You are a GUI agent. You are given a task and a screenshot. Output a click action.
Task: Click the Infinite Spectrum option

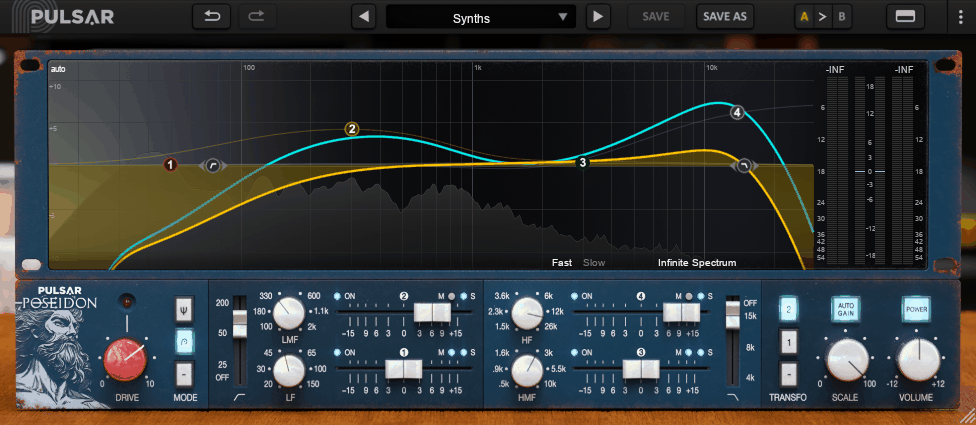[697, 263]
